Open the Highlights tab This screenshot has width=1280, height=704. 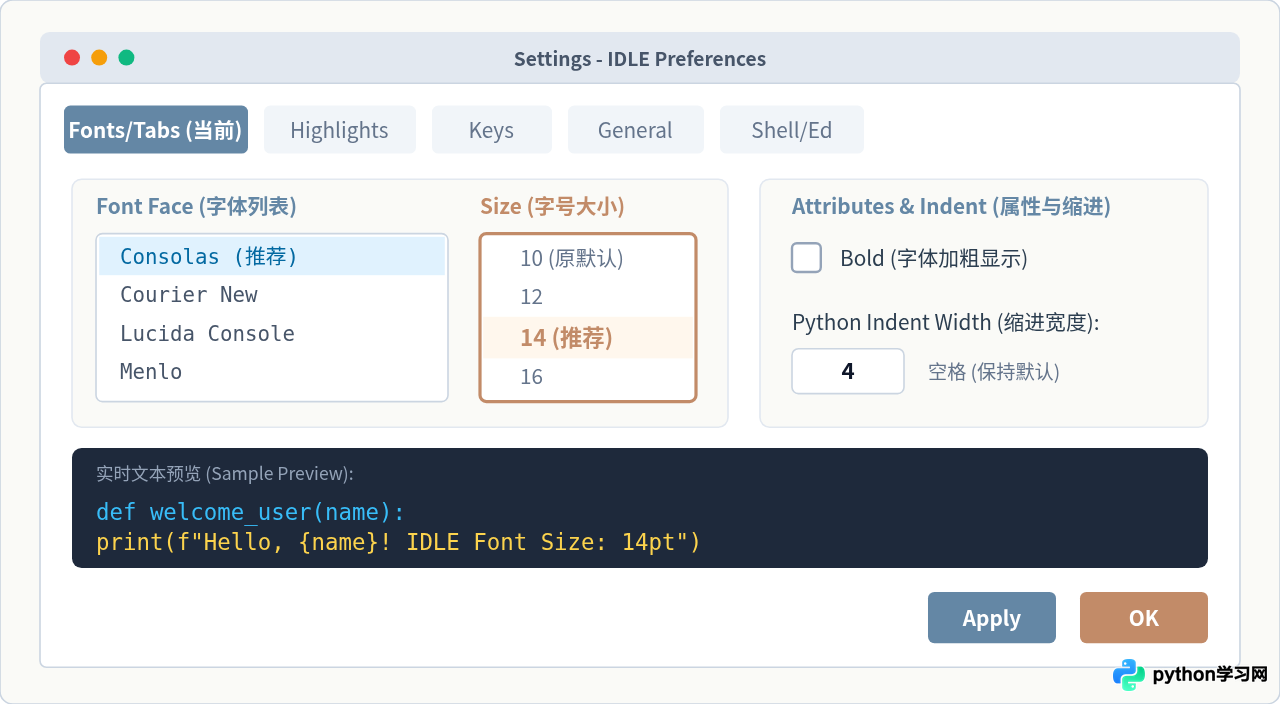coord(340,130)
